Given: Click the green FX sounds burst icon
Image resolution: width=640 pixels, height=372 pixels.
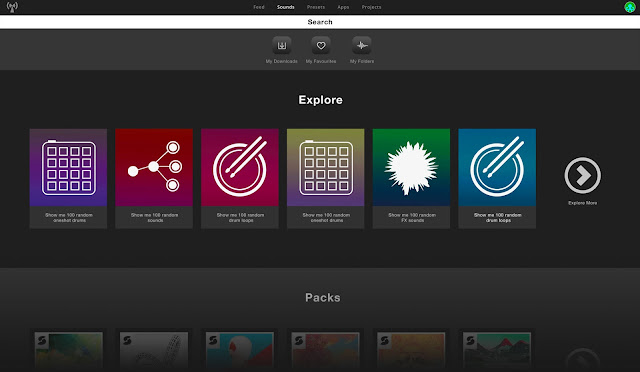Looking at the screenshot, I should pyautogui.click(x=411, y=167).
